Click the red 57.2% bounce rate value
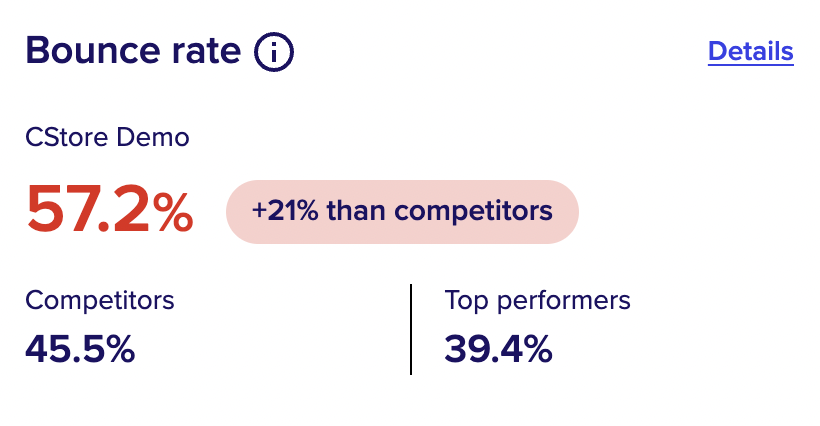 tap(110, 211)
